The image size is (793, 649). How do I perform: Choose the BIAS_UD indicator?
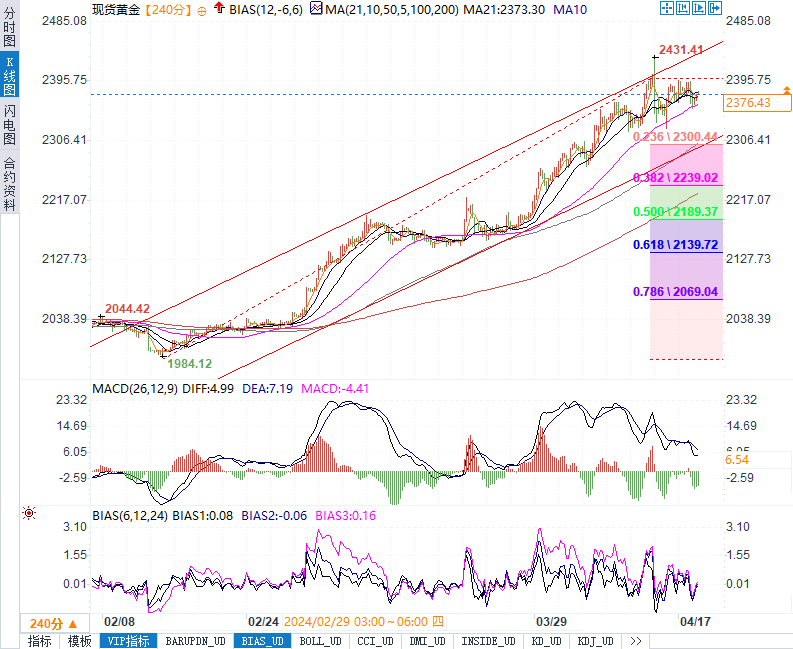[262, 641]
